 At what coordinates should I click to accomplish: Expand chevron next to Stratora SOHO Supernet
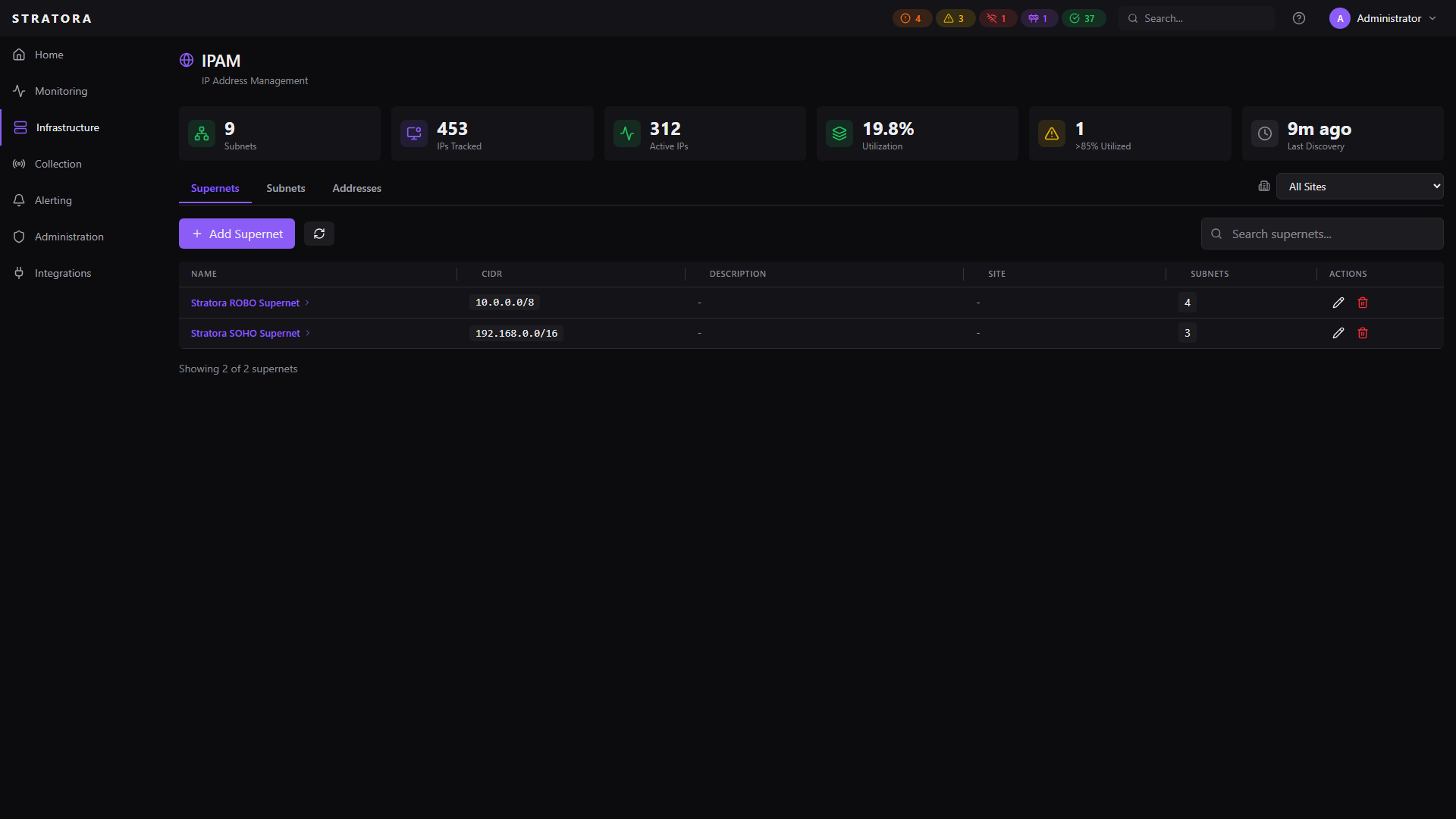[308, 333]
